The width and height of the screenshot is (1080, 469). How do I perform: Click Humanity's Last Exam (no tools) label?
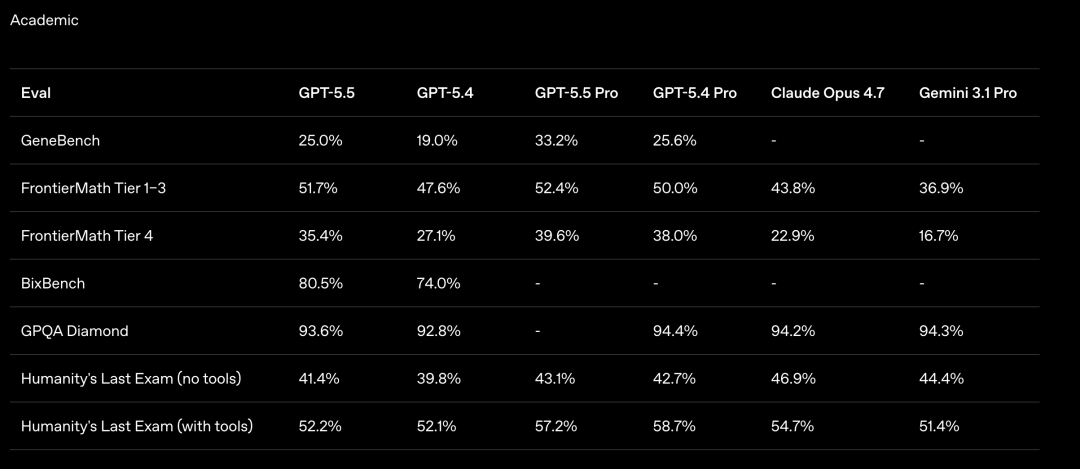click(x=131, y=378)
